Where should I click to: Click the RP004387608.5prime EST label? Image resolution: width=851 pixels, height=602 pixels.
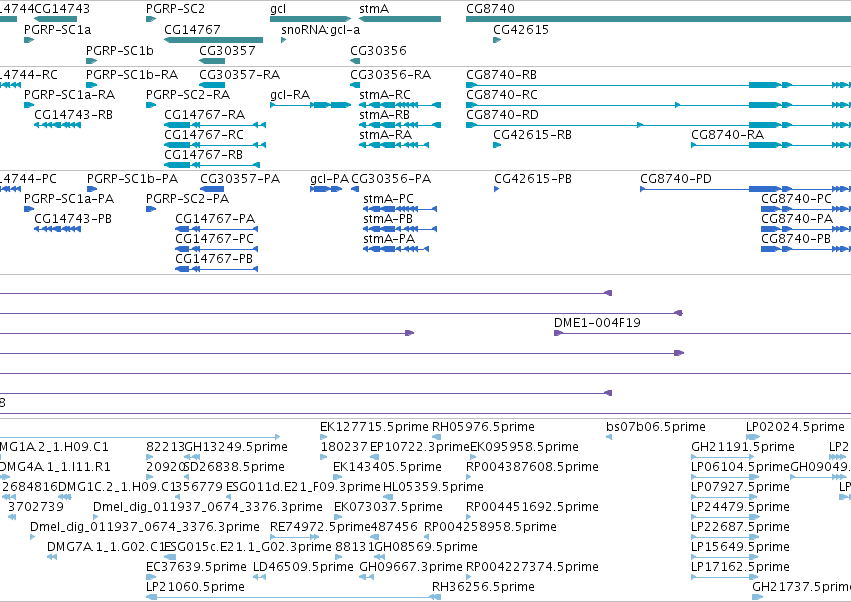532,467
